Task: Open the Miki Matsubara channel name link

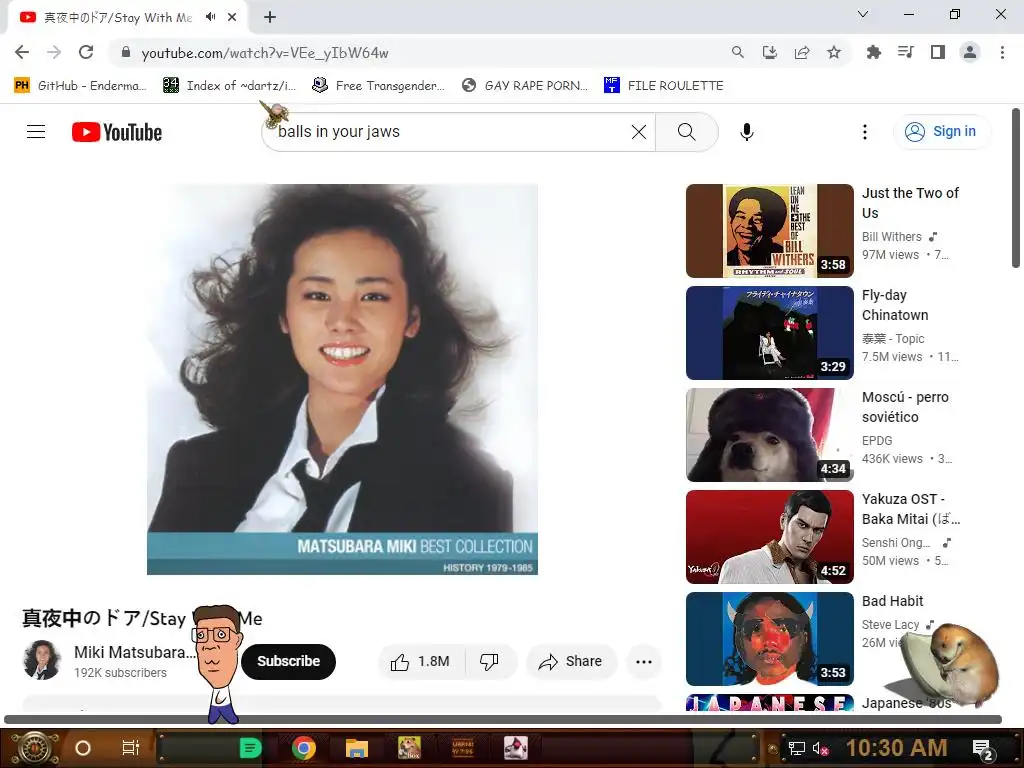Action: pos(135,652)
